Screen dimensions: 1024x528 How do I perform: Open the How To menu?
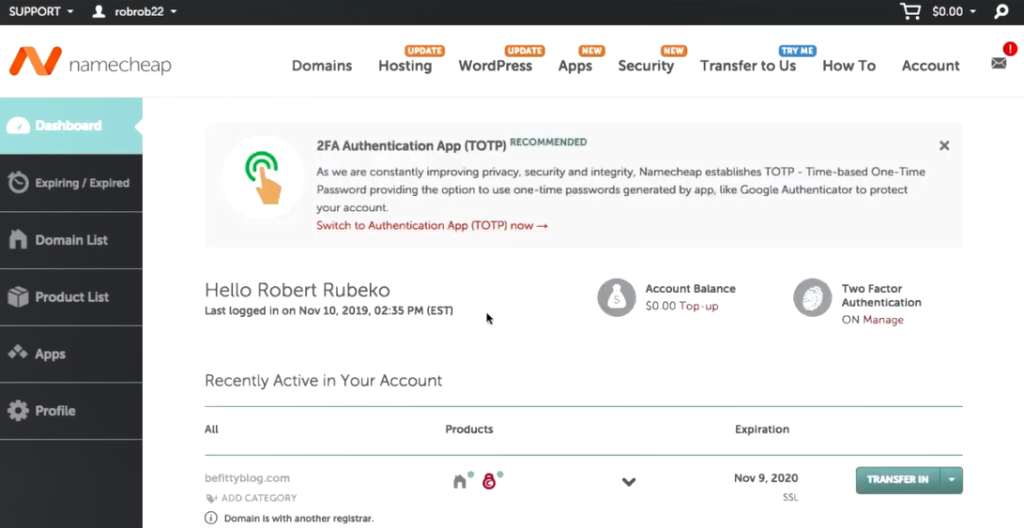849,66
